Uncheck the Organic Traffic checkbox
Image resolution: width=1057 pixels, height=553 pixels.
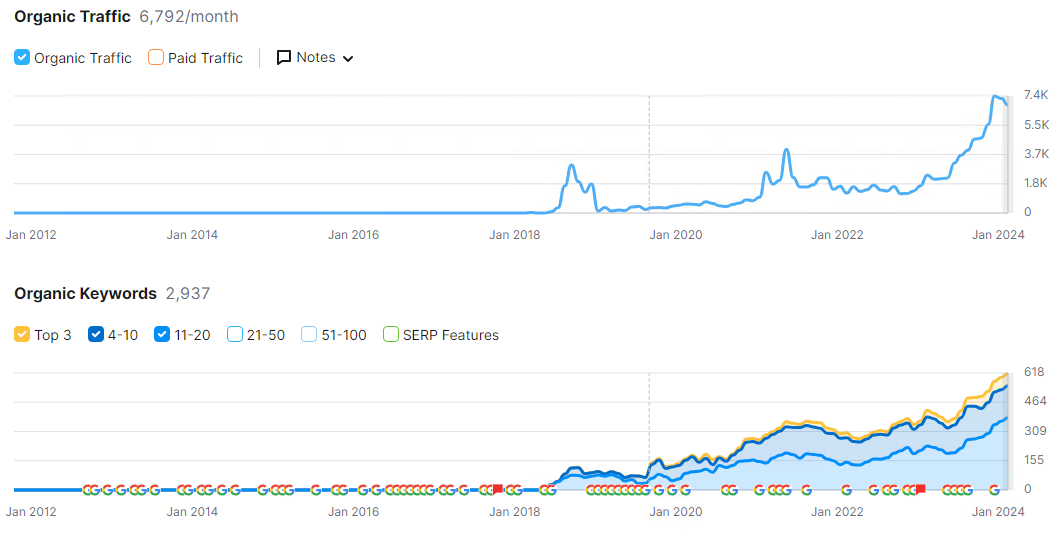[22, 57]
